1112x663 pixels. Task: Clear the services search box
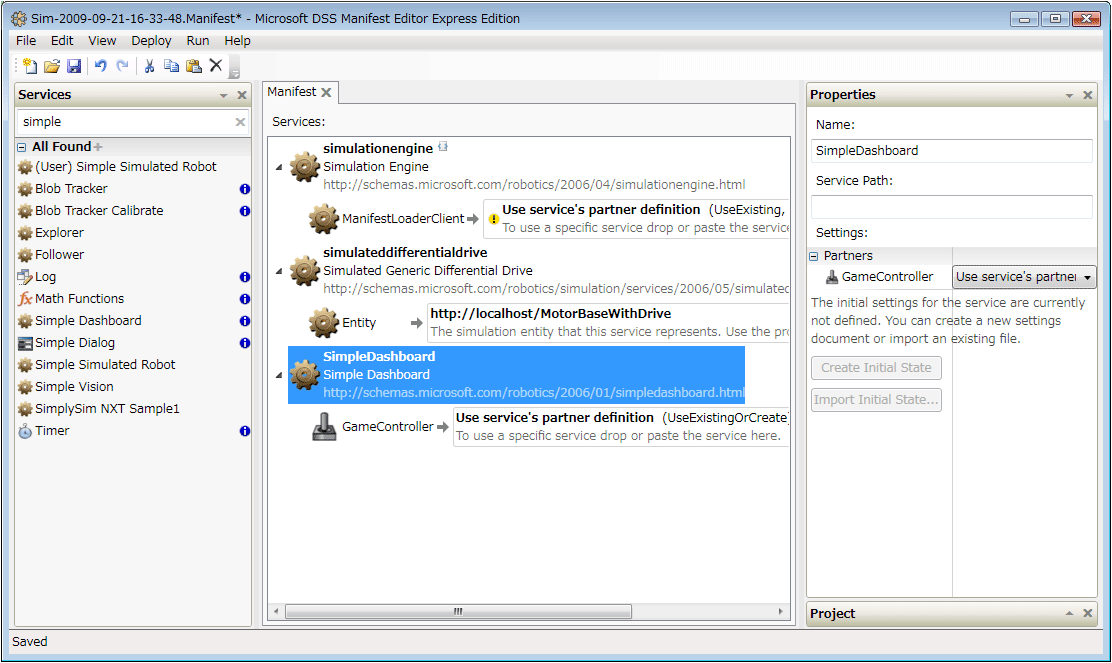point(240,122)
